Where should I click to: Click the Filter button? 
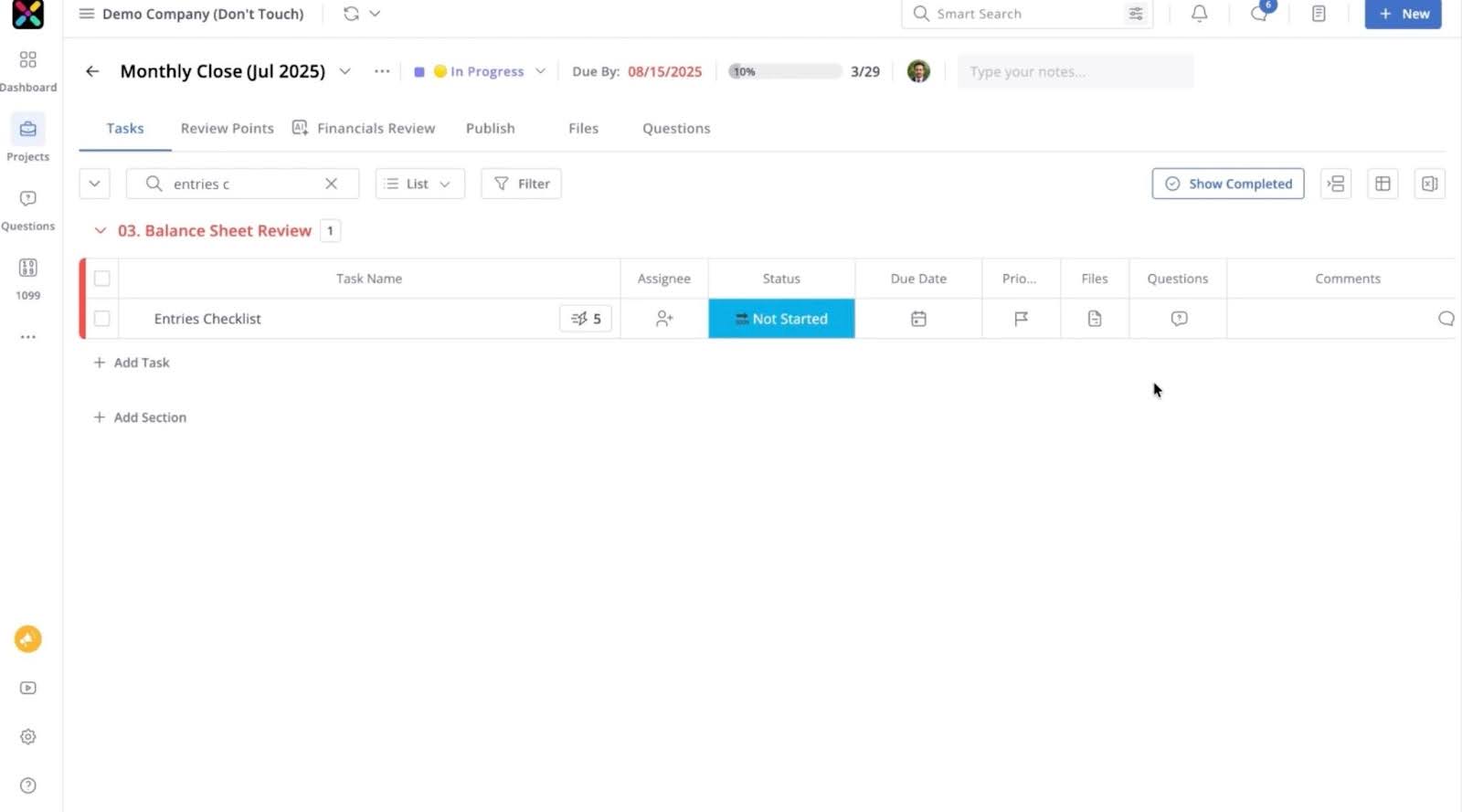pyautogui.click(x=521, y=184)
